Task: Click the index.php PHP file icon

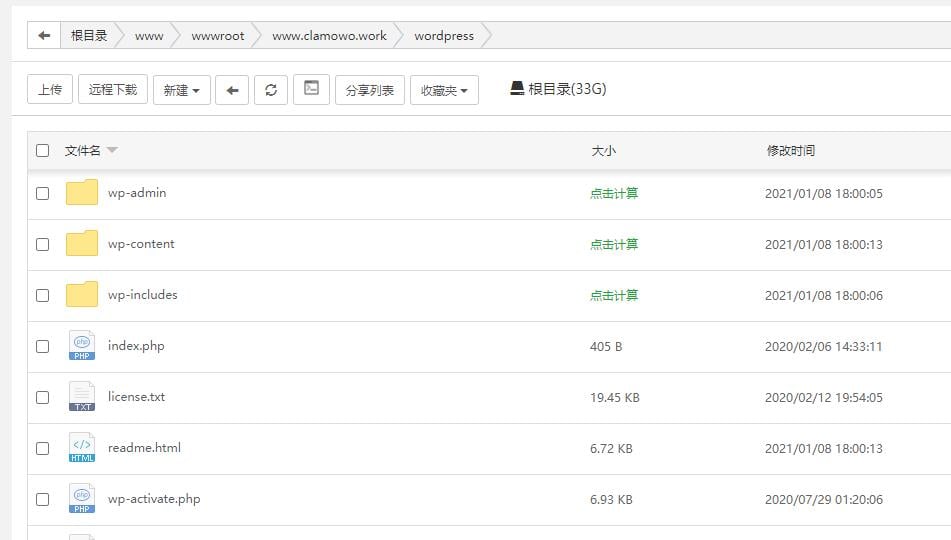Action: [82, 345]
